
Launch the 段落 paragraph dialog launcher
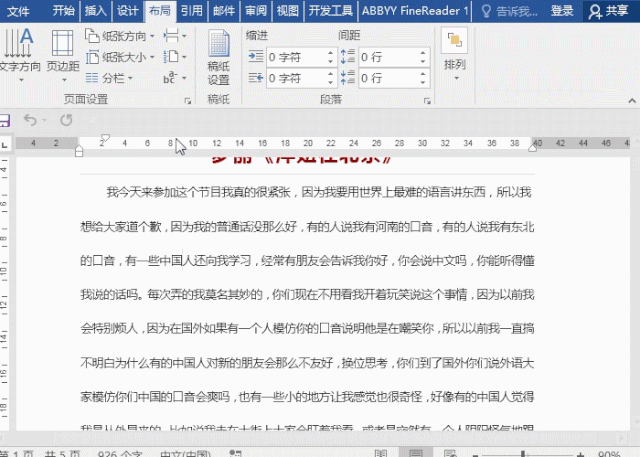point(427,101)
